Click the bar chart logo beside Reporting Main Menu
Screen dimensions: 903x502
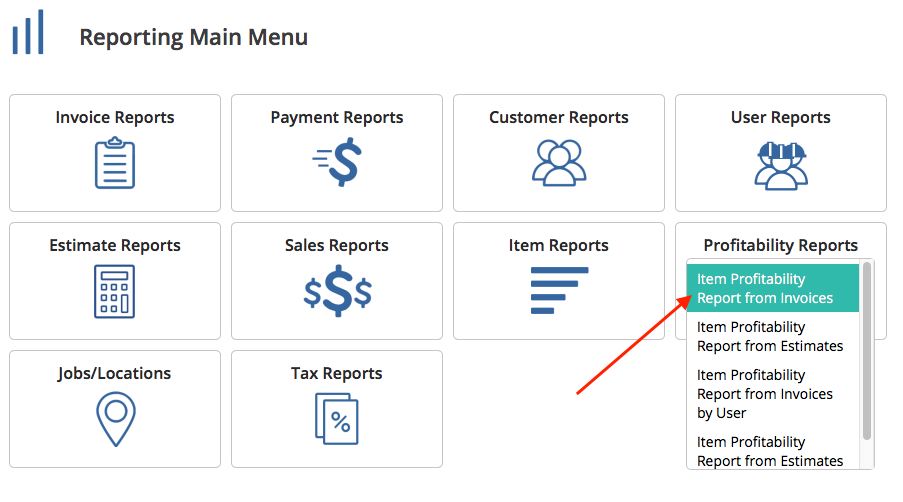(28, 33)
